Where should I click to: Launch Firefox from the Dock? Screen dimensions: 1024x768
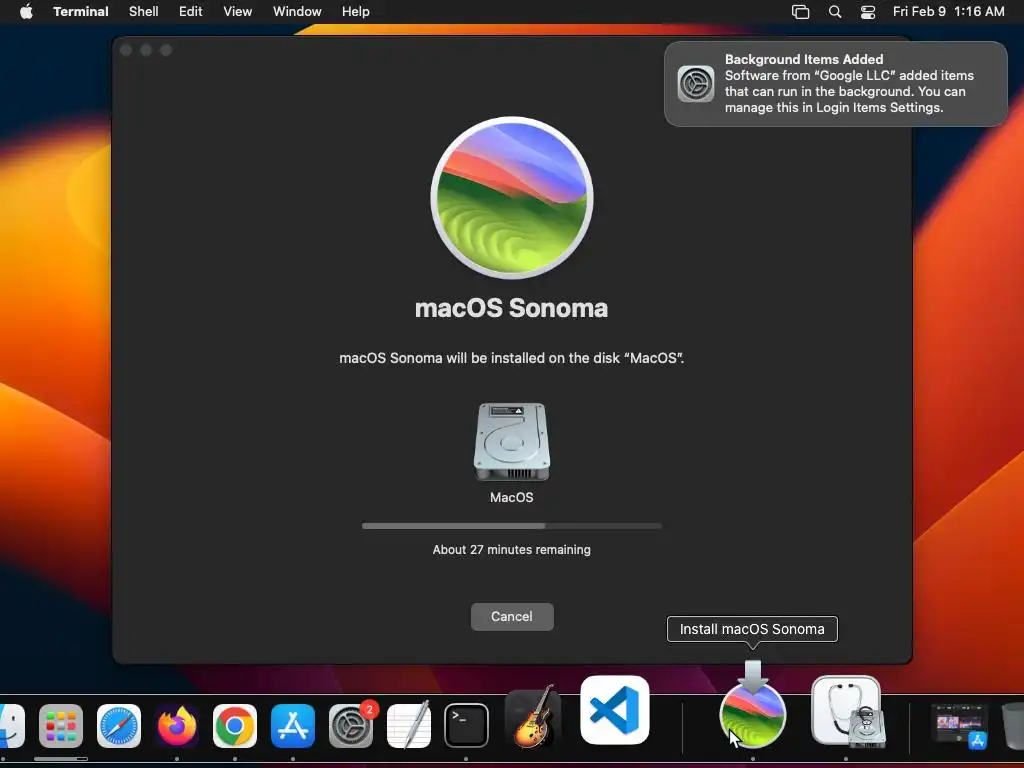coord(177,726)
